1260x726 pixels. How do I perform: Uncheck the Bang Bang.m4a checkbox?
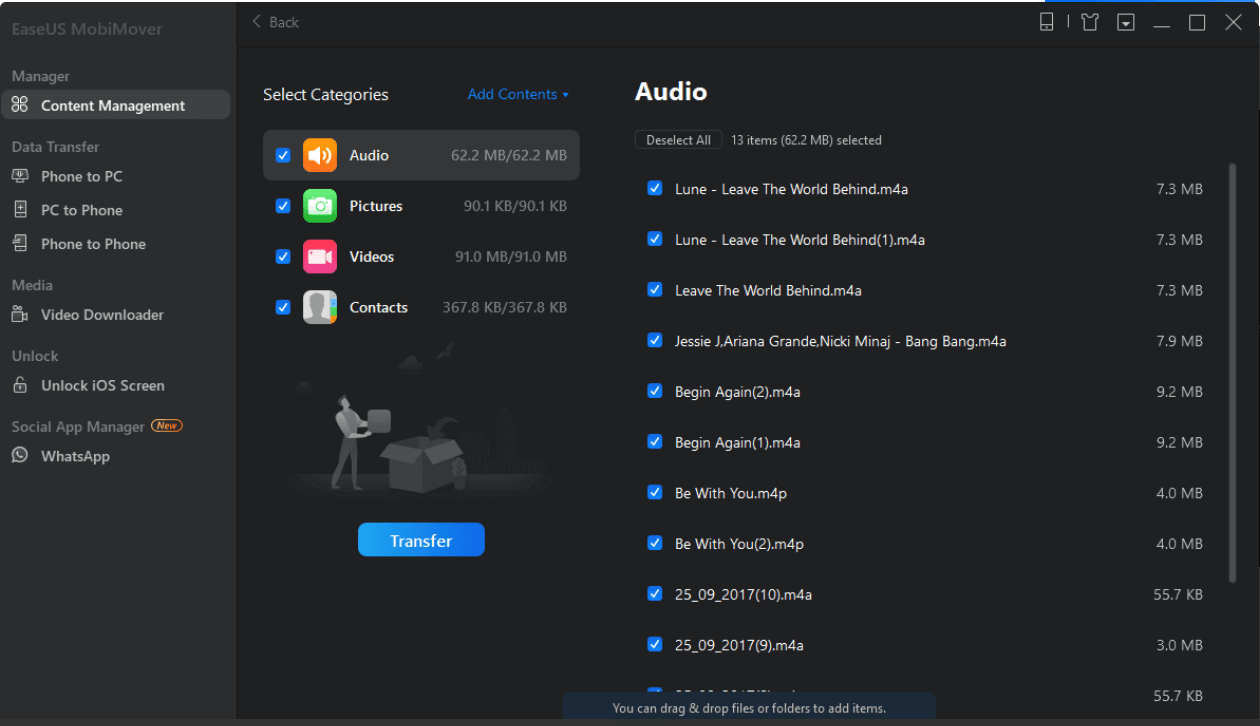[655, 340]
